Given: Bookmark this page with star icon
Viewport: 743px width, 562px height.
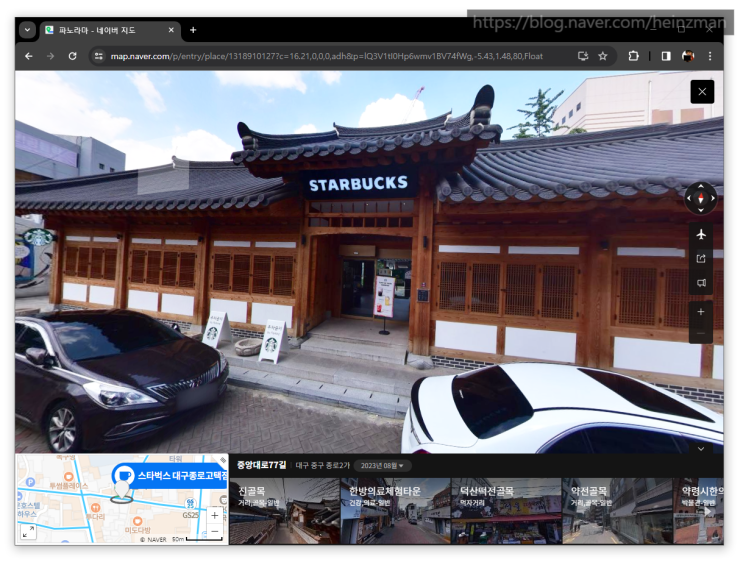Looking at the screenshot, I should [x=603, y=56].
